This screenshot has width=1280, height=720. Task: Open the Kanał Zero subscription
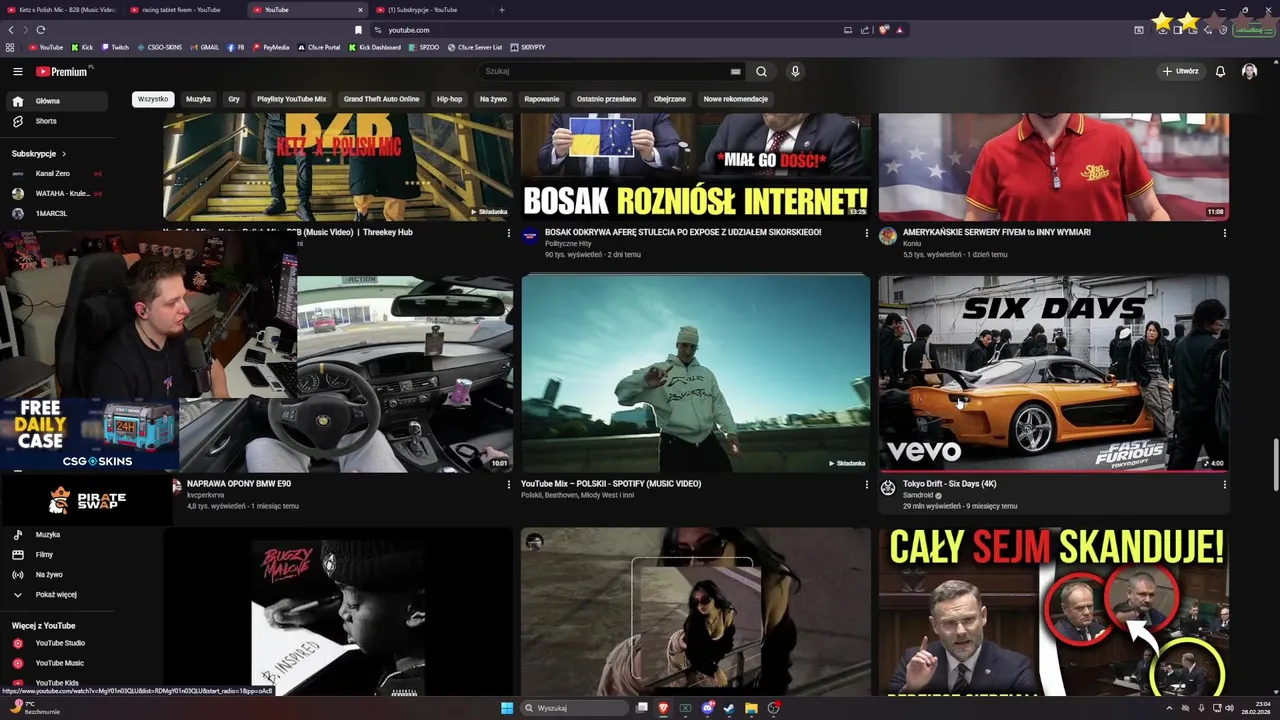55,173
